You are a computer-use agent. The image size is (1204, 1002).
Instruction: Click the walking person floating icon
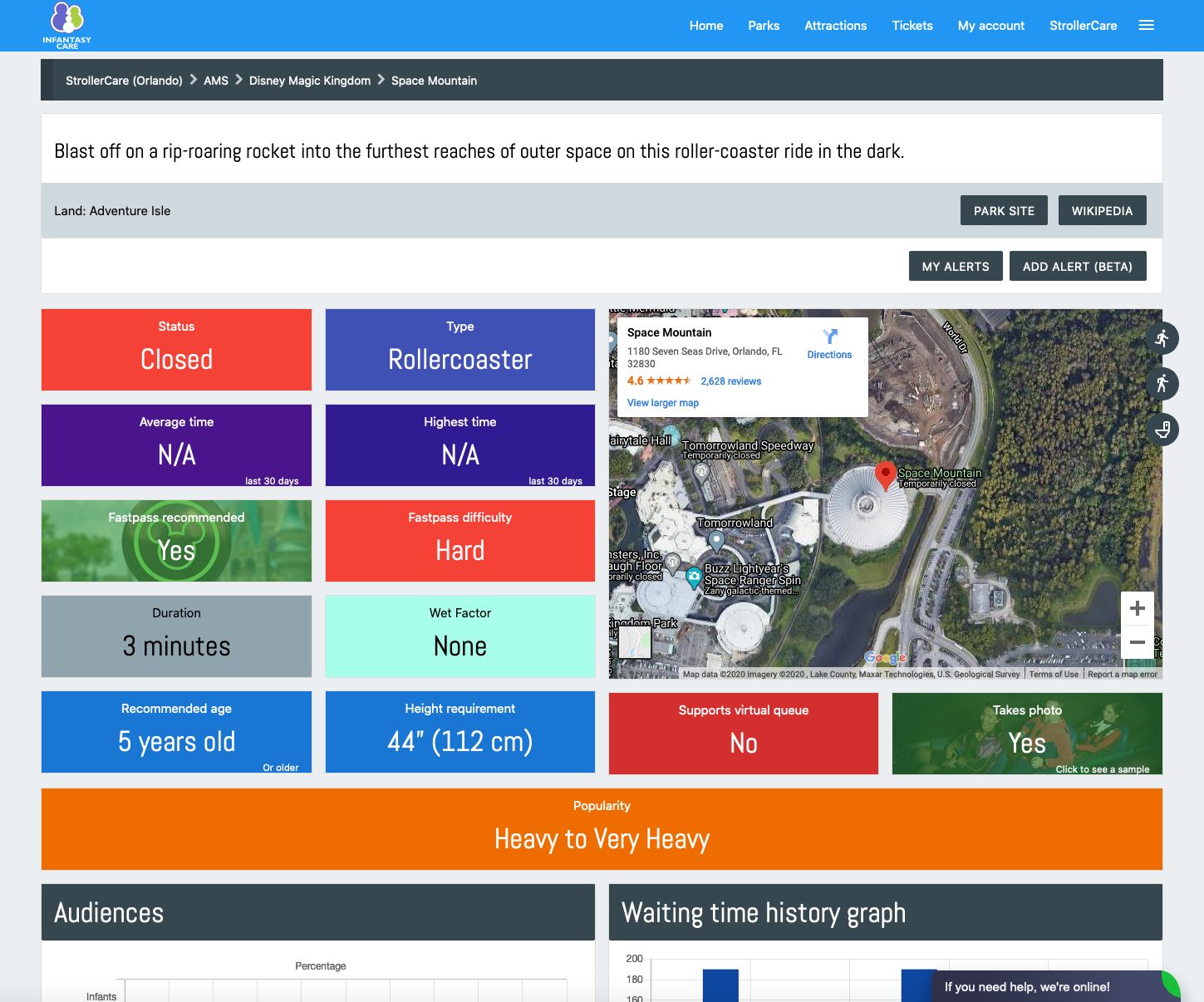point(1162,384)
